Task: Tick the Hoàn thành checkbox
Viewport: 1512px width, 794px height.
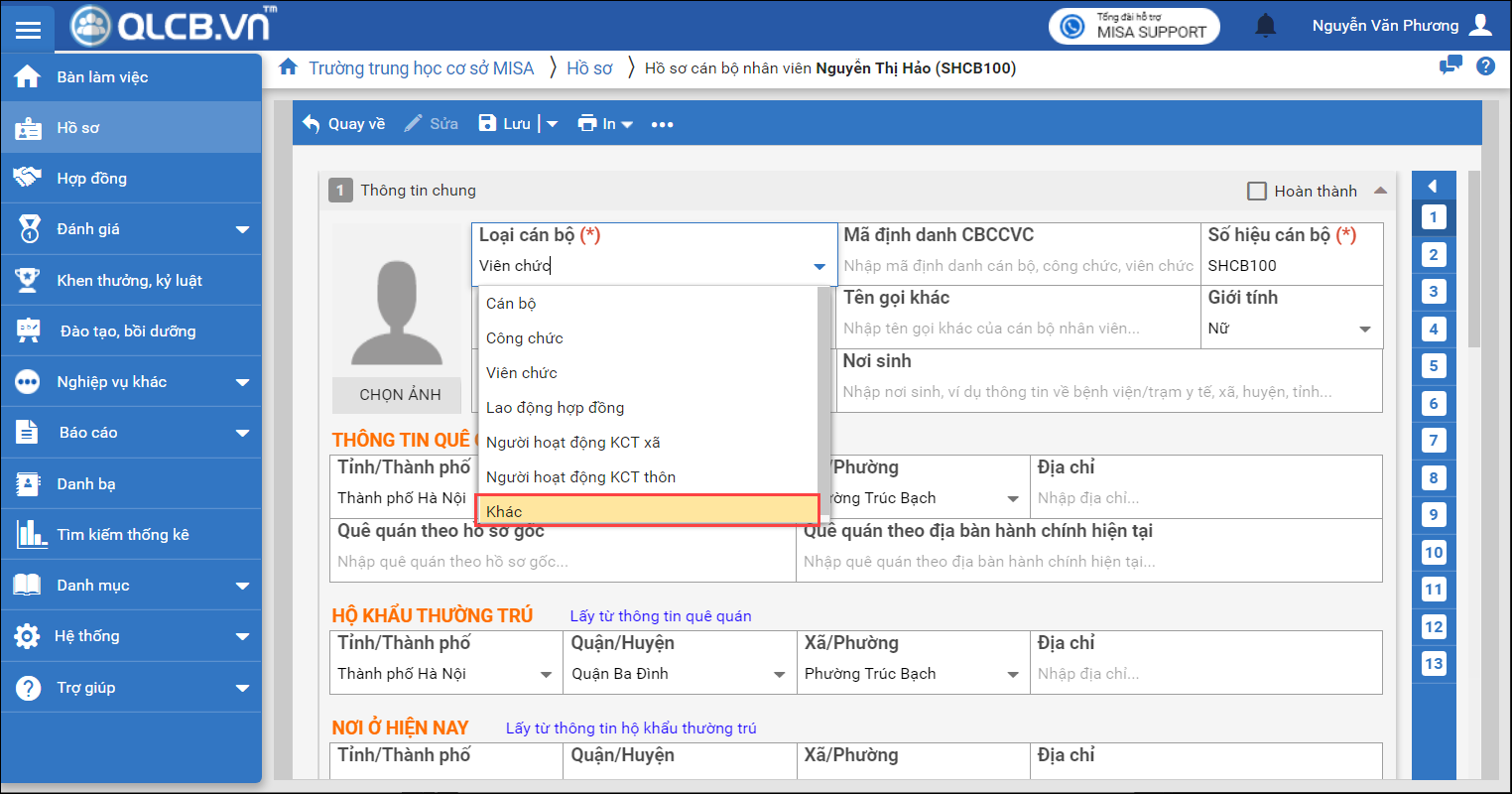Action: (x=1257, y=192)
